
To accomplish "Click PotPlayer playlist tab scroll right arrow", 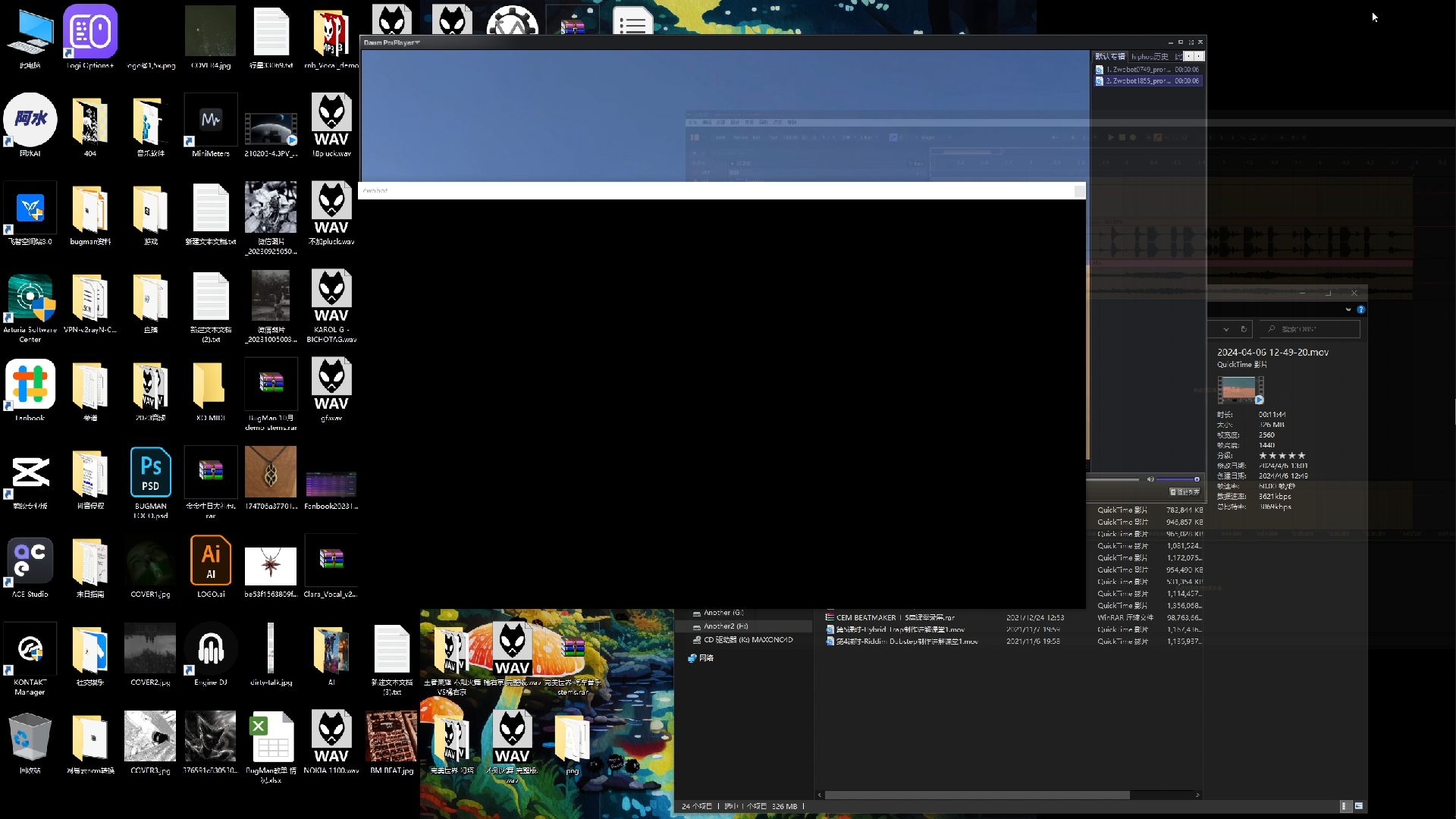I will pyautogui.click(x=1199, y=56).
